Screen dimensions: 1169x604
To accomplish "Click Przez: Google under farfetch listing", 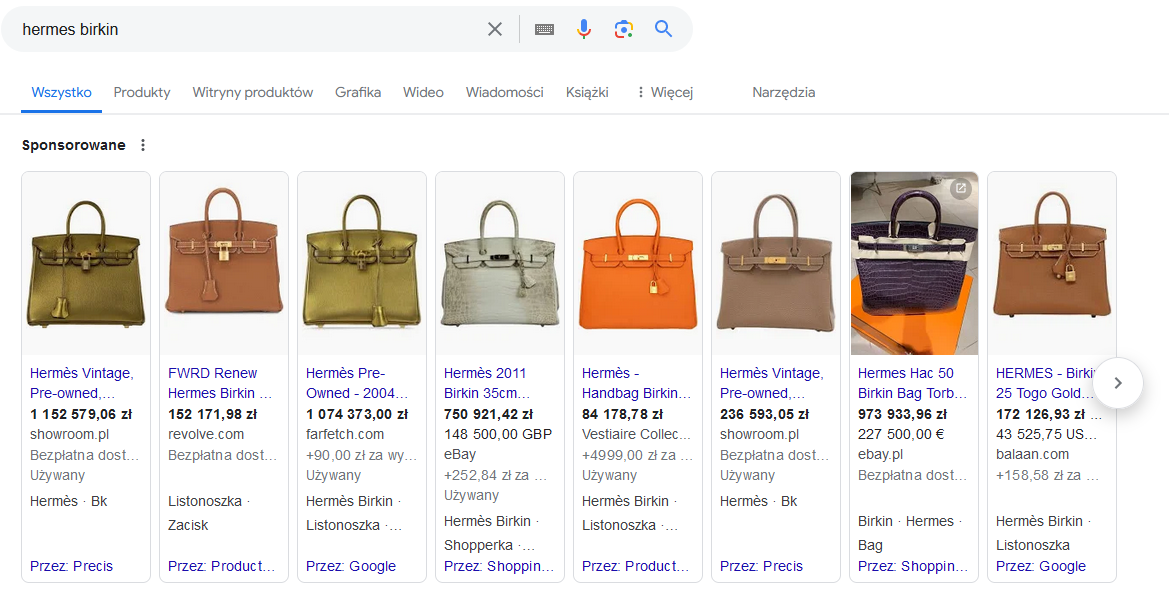I will pyautogui.click(x=351, y=566).
